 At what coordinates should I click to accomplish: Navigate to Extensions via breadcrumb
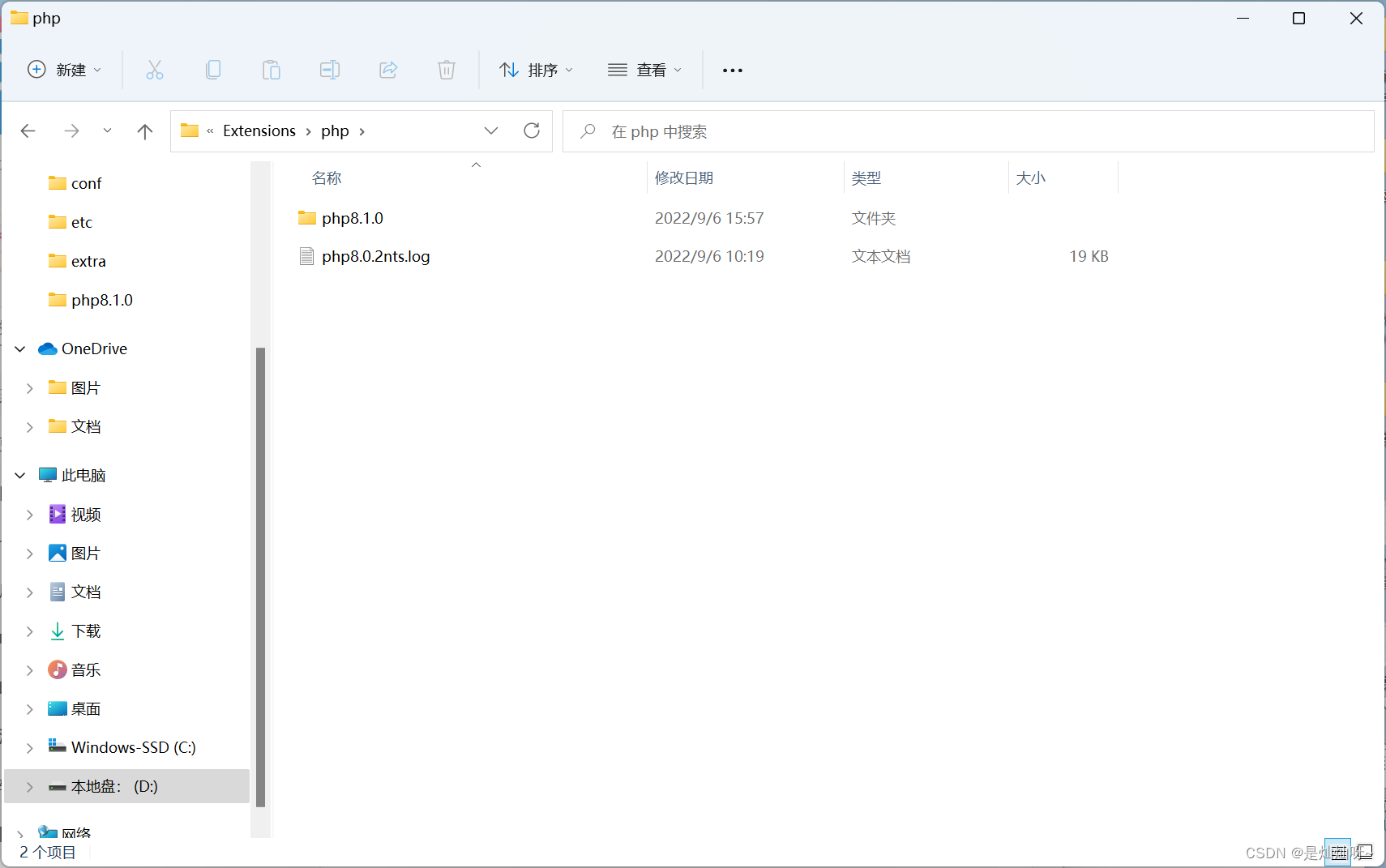[259, 130]
